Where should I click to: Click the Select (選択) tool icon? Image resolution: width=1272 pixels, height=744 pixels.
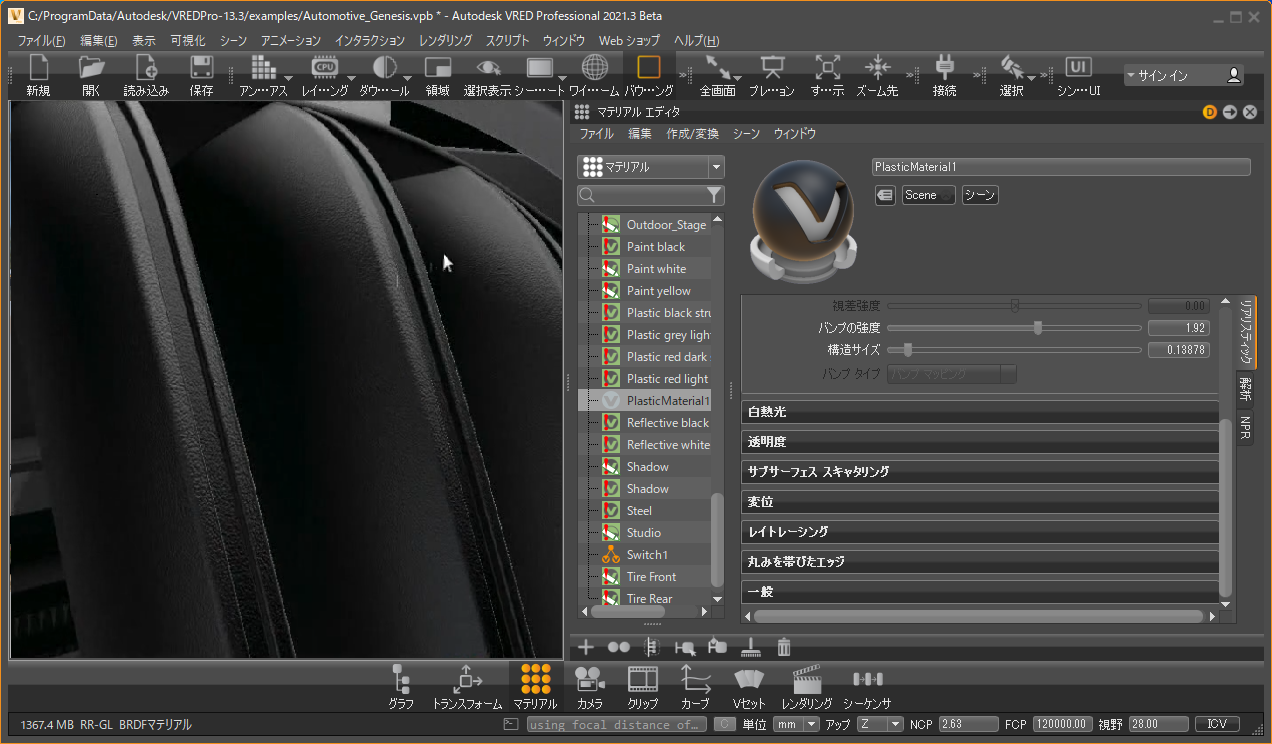tap(1011, 68)
